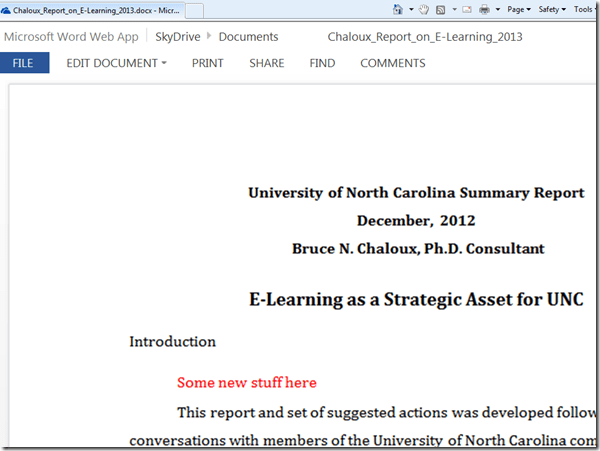Navigate to the Documents breadcrumb link
Viewport: 600px width, 451px height.
248,37
